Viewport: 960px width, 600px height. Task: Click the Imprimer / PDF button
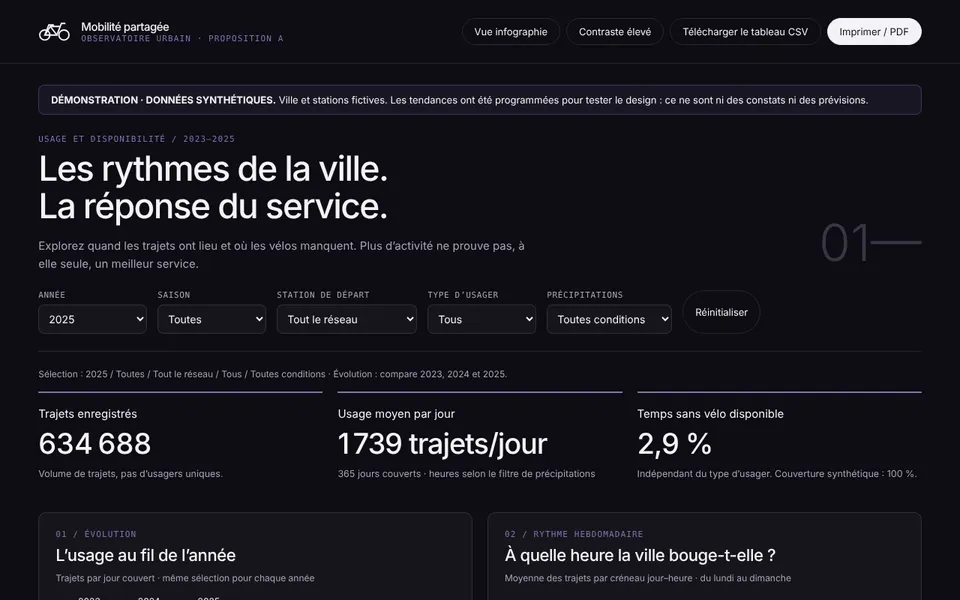[874, 32]
